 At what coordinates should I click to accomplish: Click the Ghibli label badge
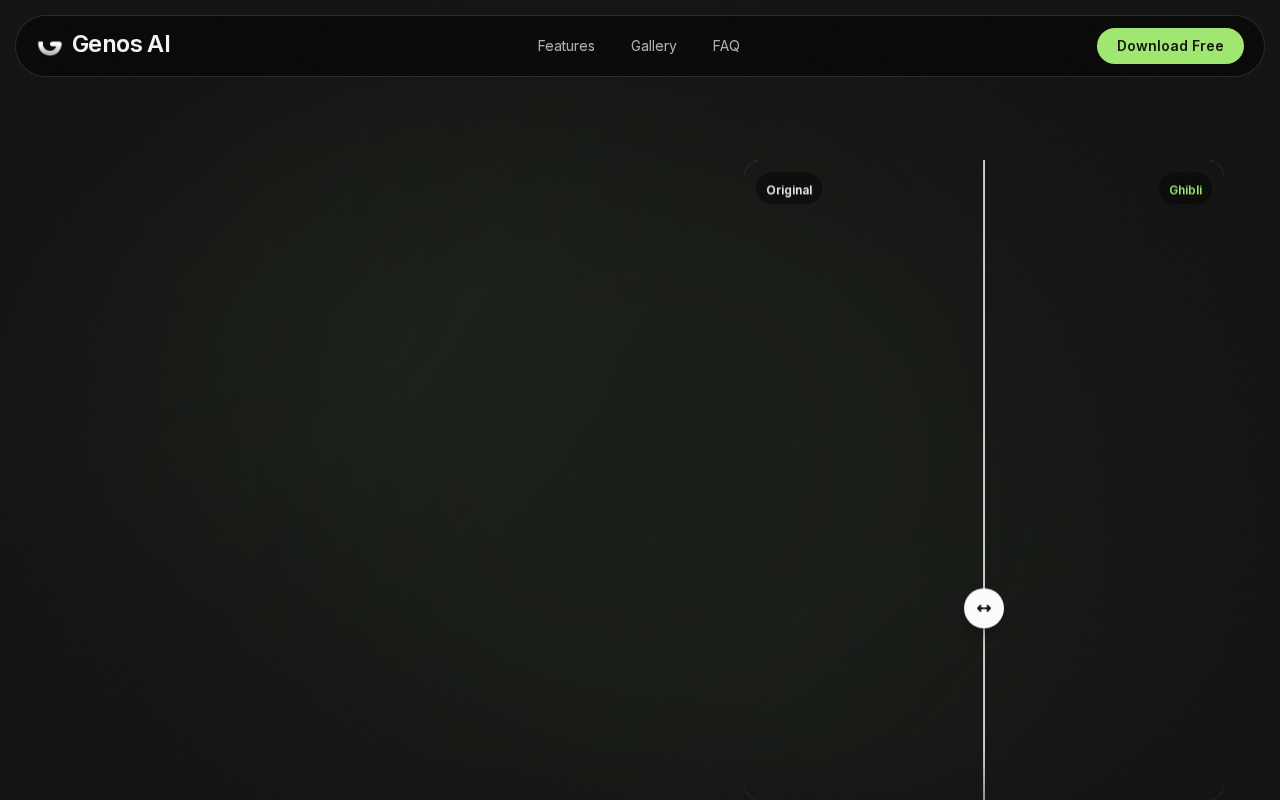click(x=1185, y=189)
